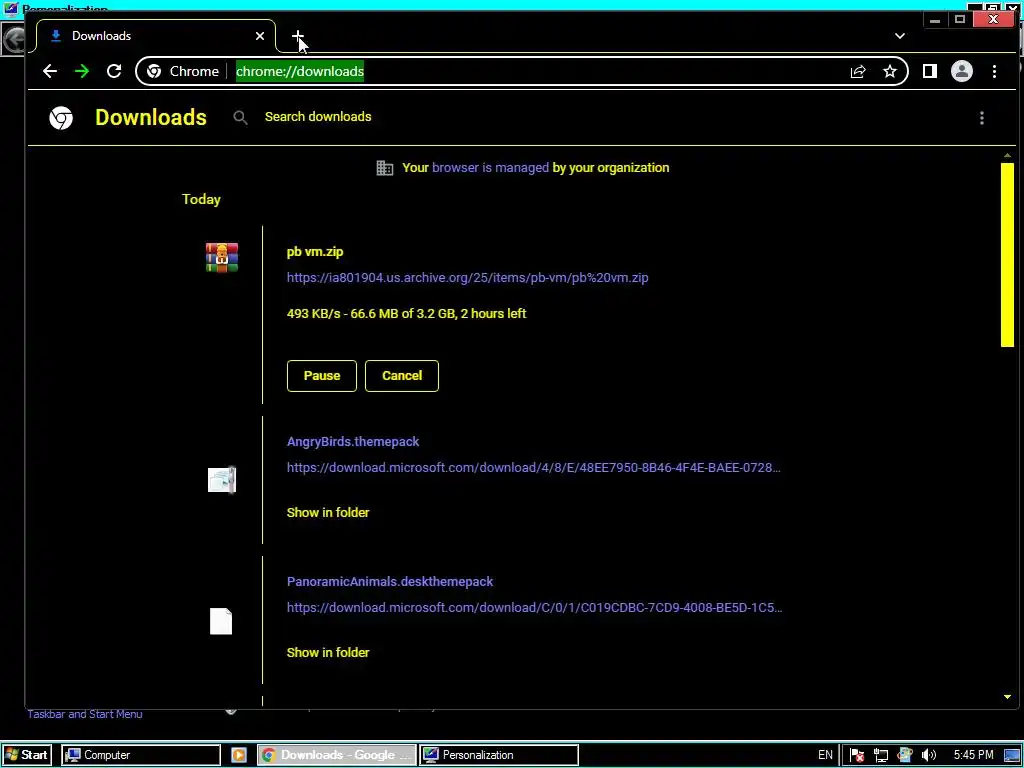Click the share page icon
The width and height of the screenshot is (1024, 768).
point(858,71)
